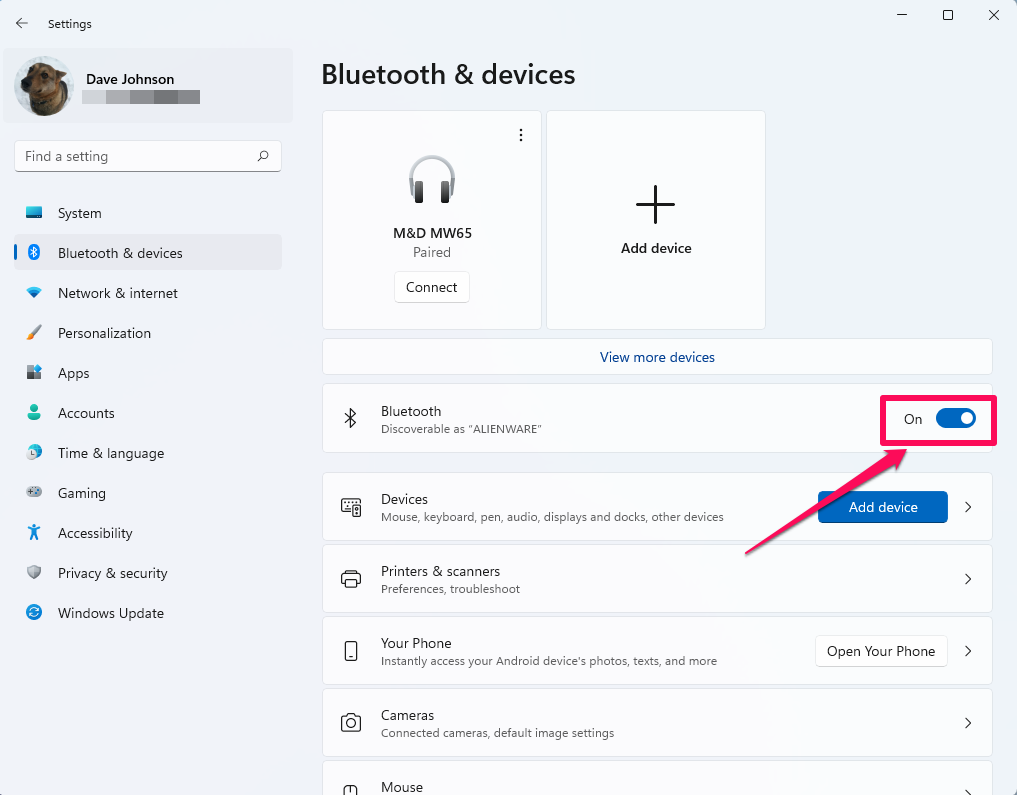Click the Find a setting search box
The image size is (1017, 795).
pos(148,156)
